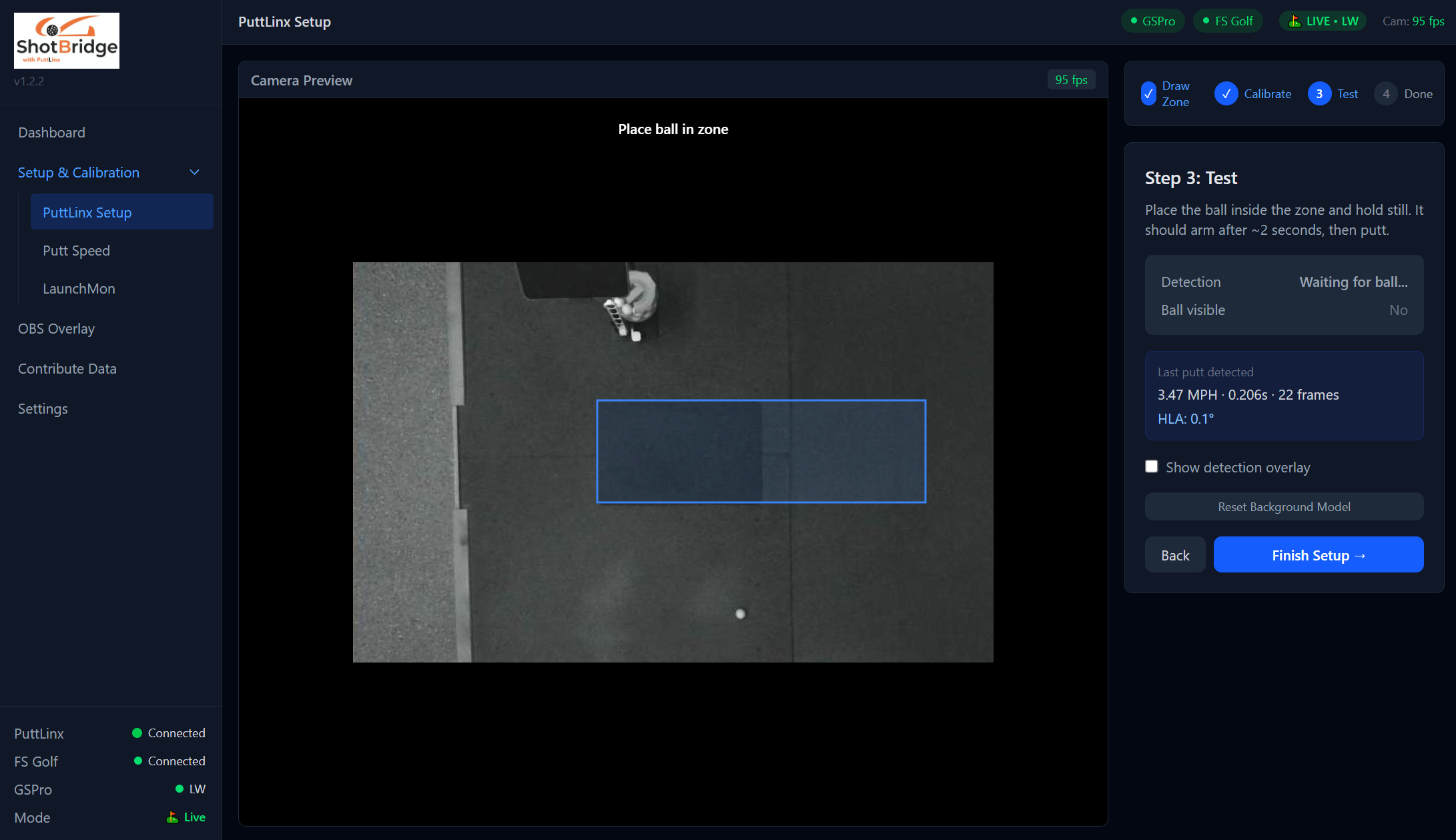Click the green dot in GSPro pill
Screen dimensions: 1456x840
pos(1134,21)
